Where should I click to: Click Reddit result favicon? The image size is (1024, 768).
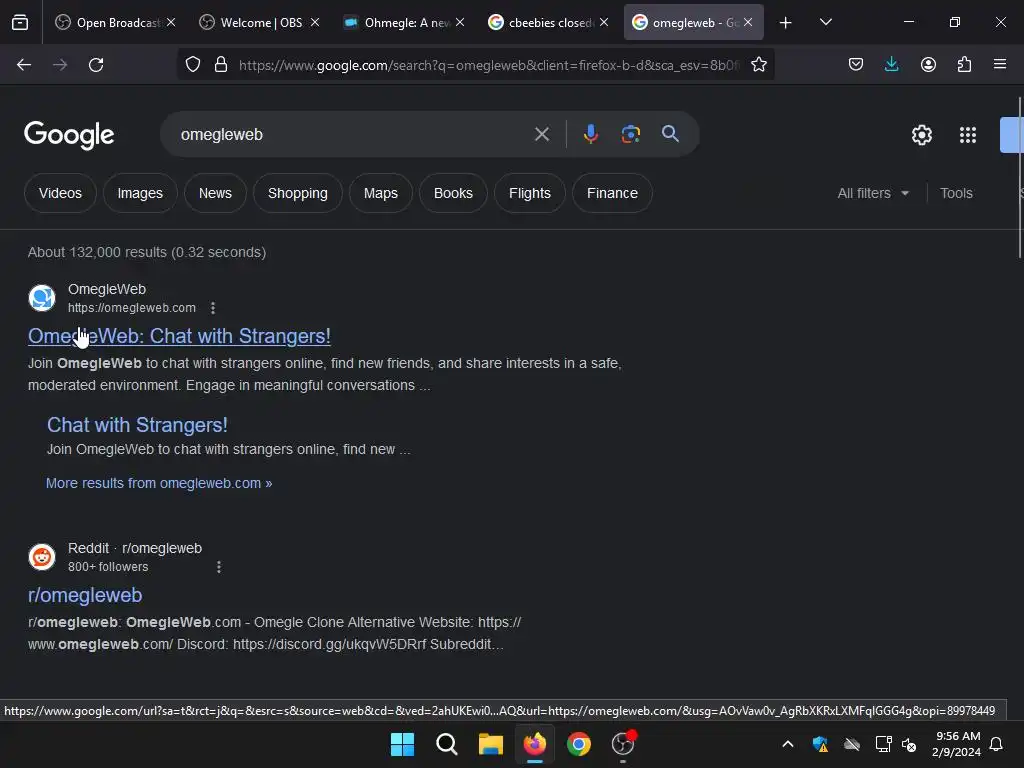pyautogui.click(x=42, y=557)
